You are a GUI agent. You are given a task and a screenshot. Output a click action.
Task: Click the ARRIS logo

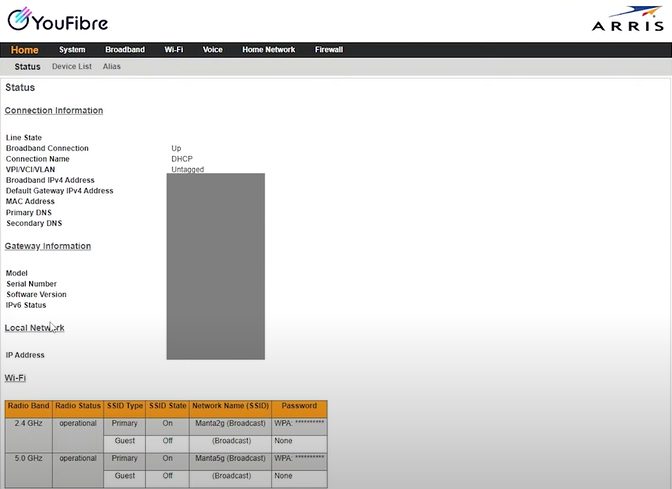tap(627, 22)
